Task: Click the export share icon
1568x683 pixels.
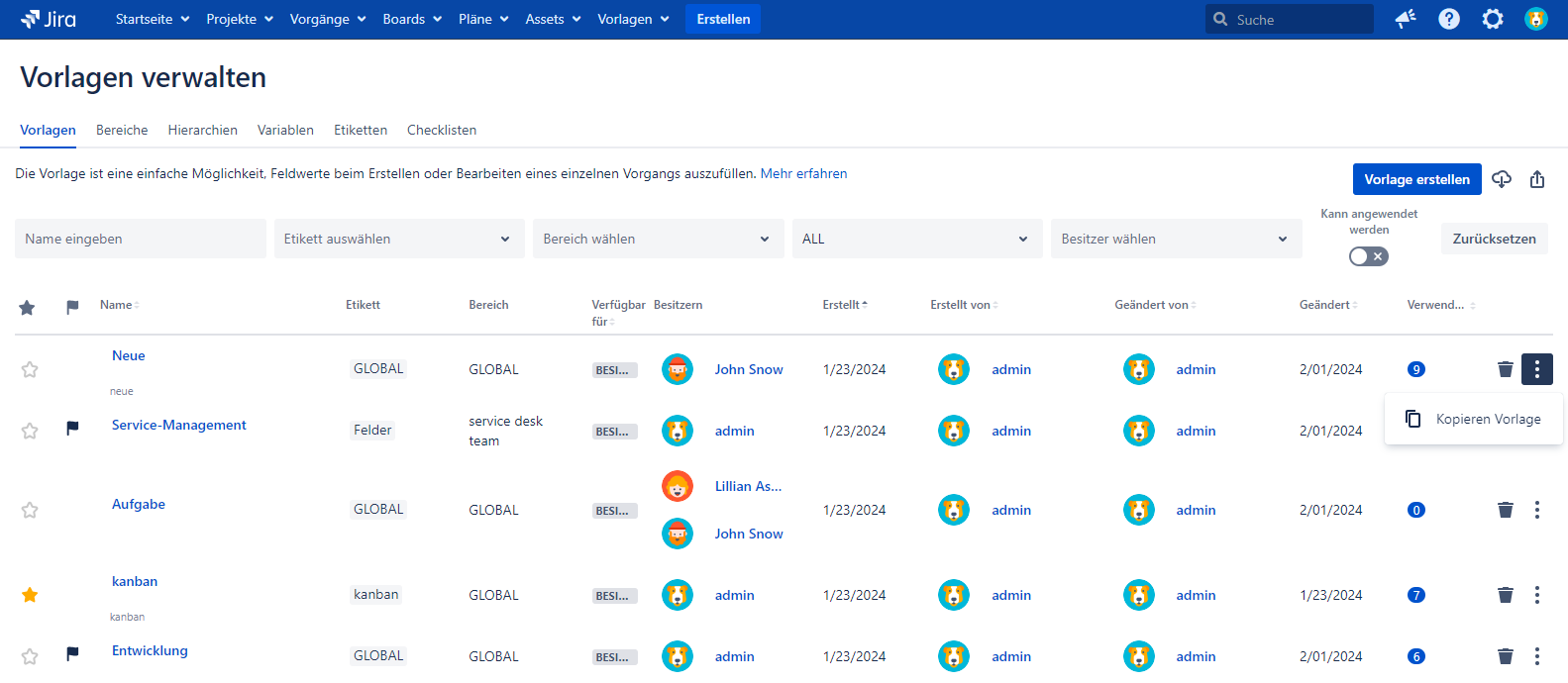Action: coord(1537,179)
